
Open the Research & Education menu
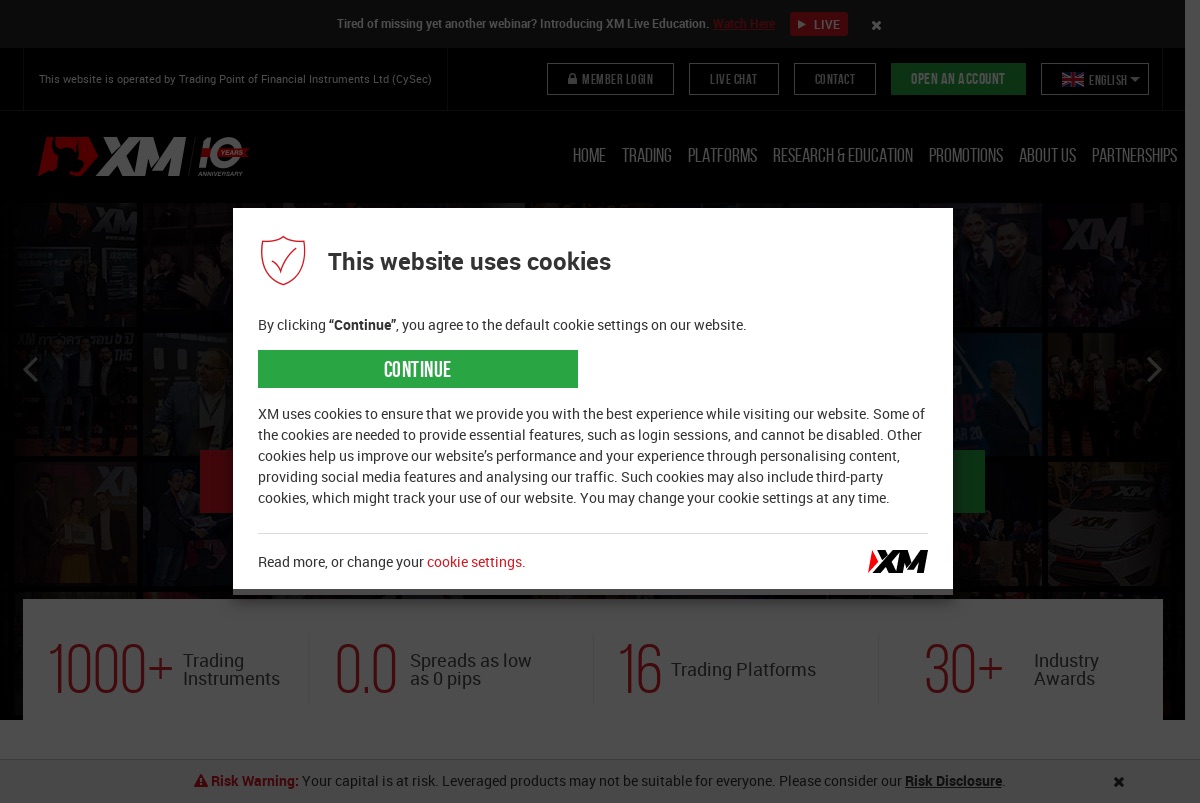(x=843, y=155)
